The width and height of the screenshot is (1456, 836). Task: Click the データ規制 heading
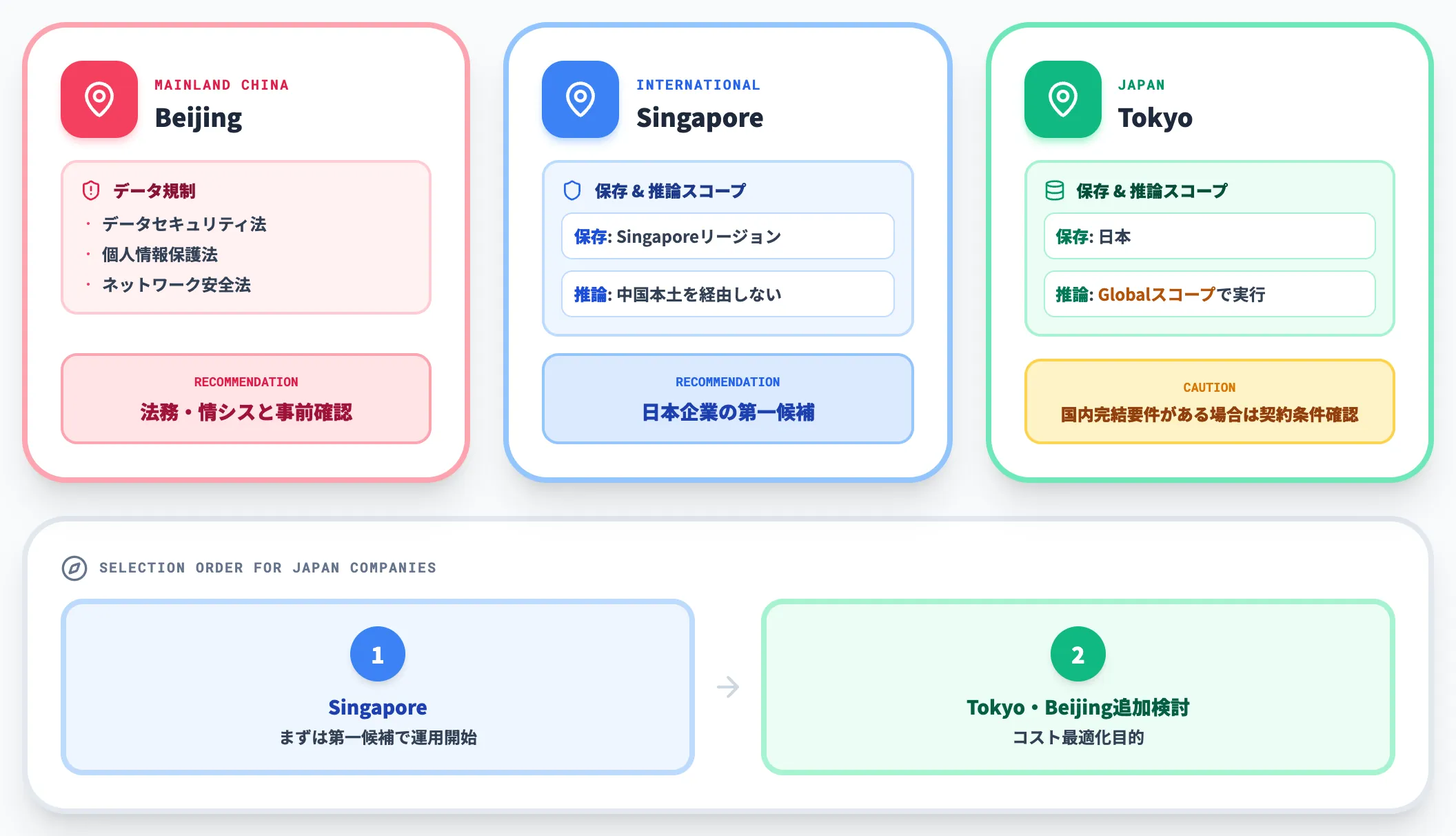tap(154, 191)
